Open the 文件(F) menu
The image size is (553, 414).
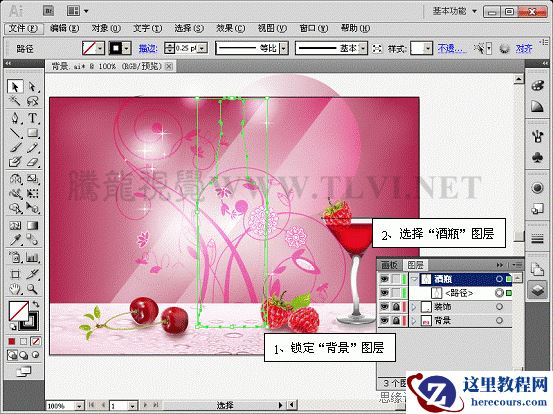pyautogui.click(x=23, y=28)
